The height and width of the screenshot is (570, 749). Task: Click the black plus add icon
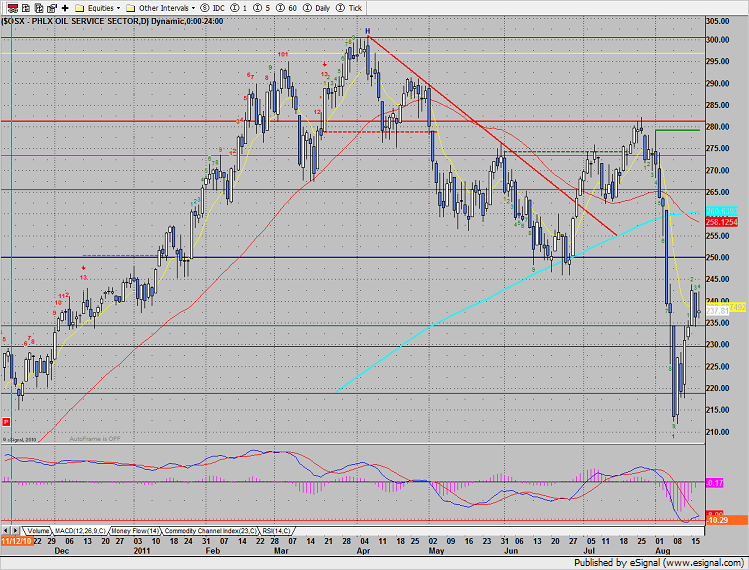coord(65,8)
